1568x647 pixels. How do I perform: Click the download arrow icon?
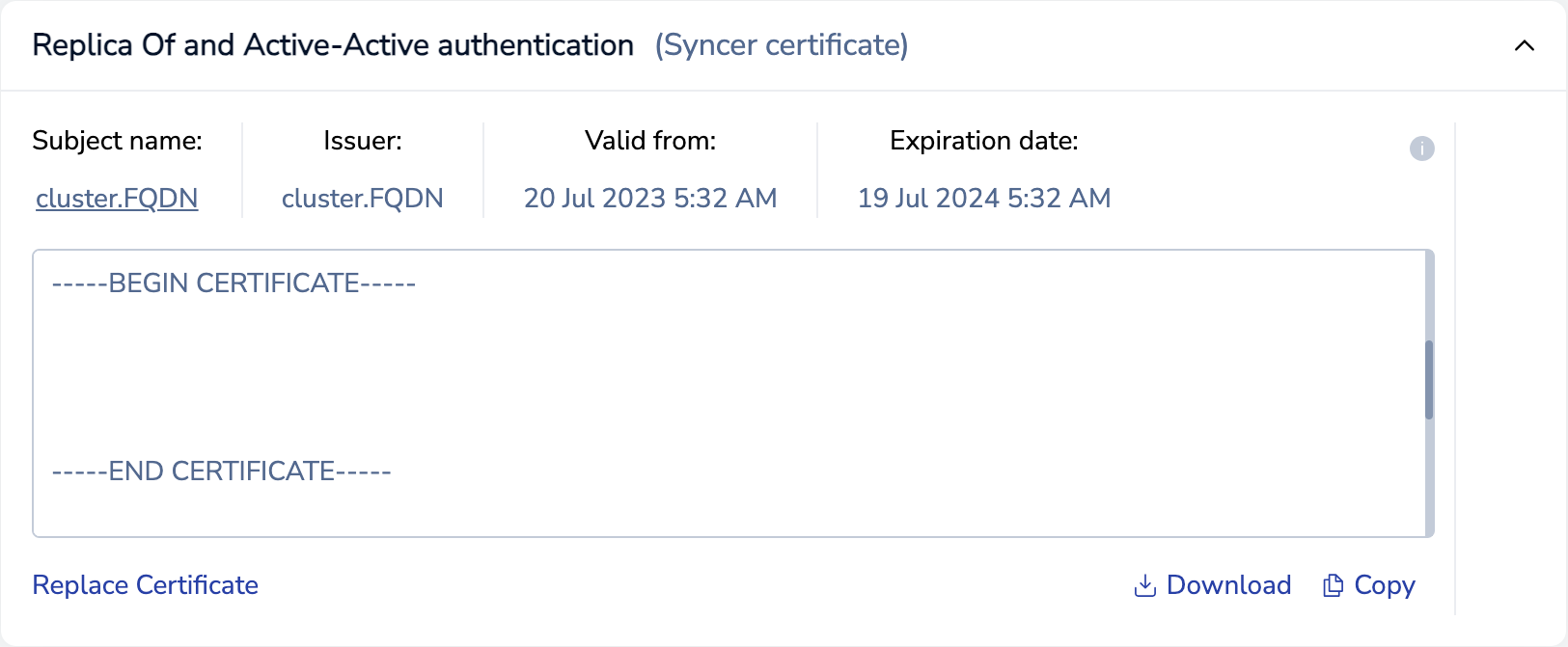(x=1144, y=585)
